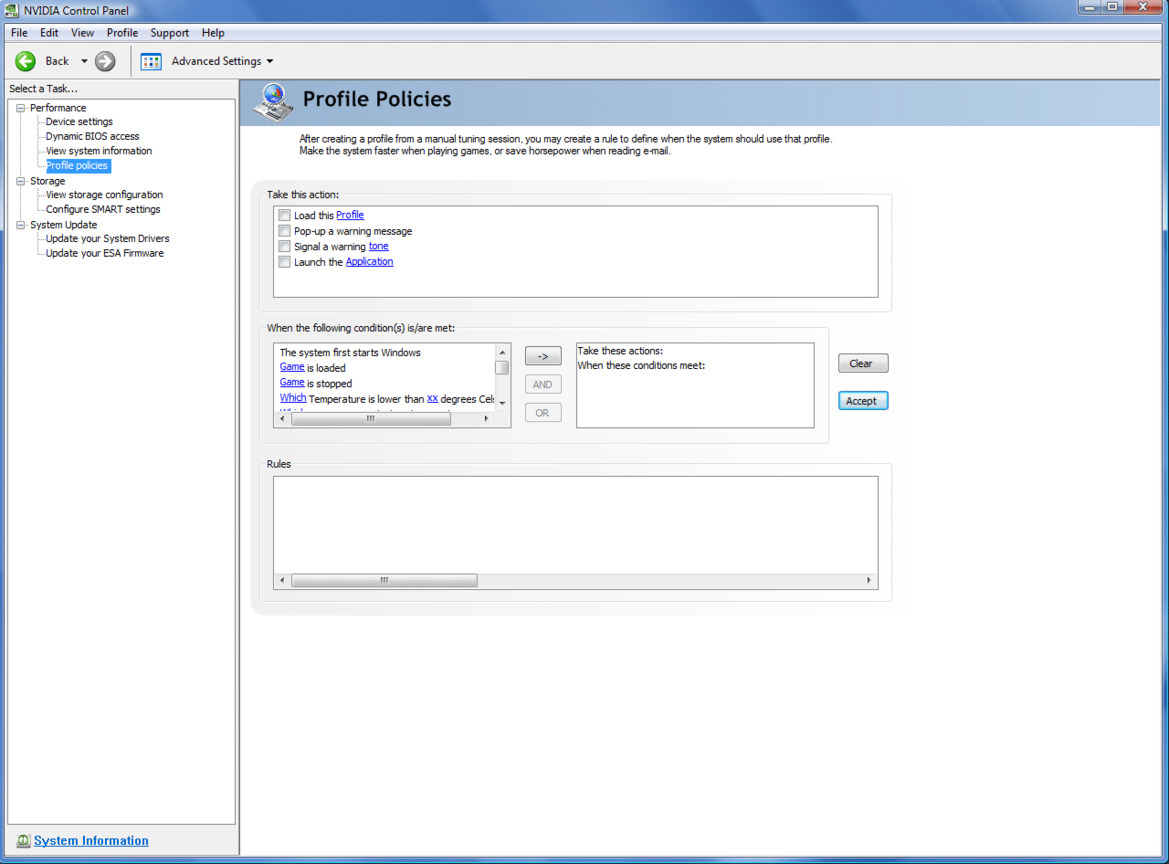Select View system information item
The width and height of the screenshot is (1169, 864).
98,151
